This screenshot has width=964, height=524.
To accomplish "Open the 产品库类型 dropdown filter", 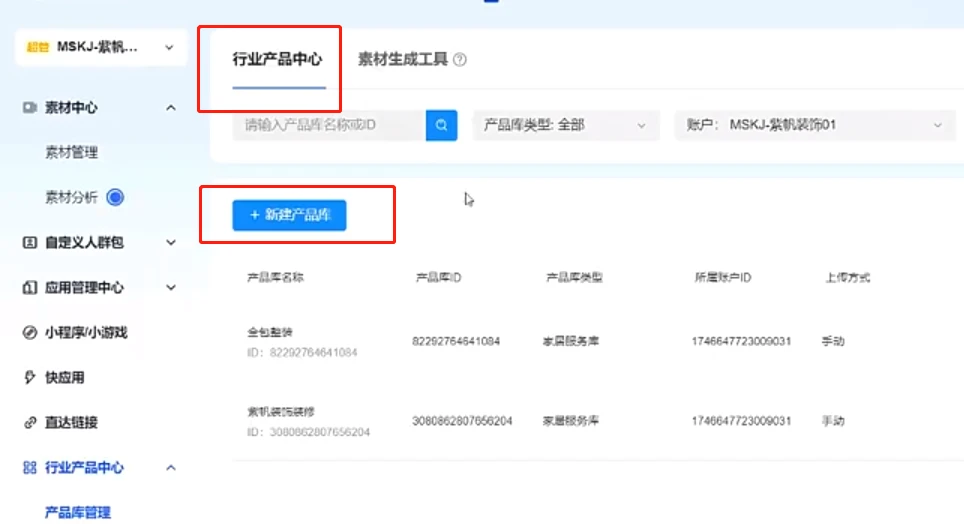I will [x=565, y=125].
